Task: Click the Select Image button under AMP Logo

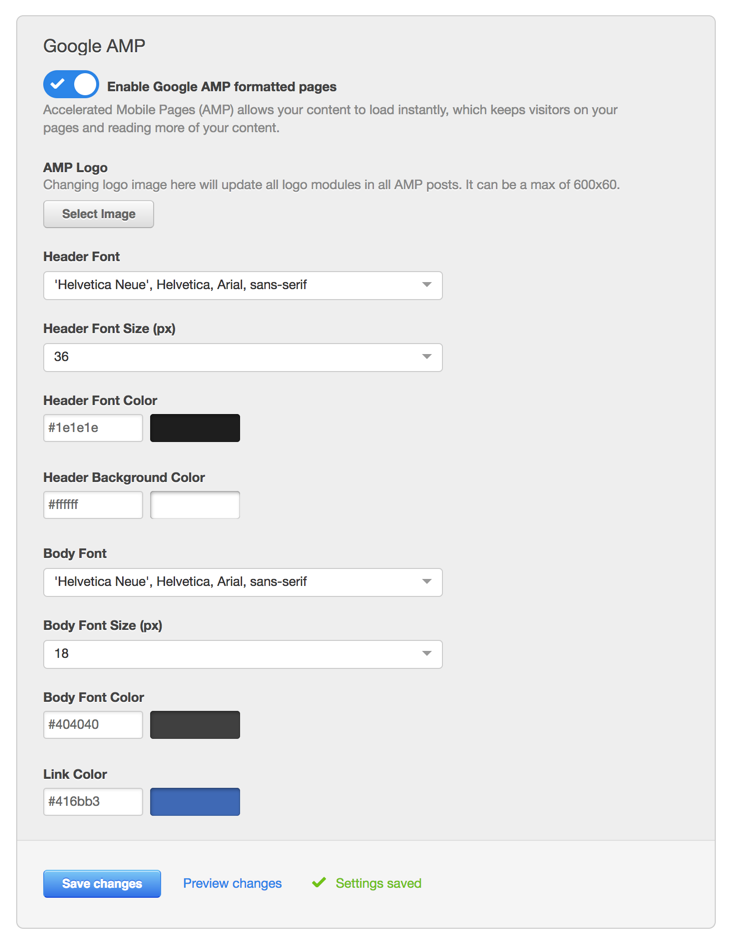Action: [98, 214]
